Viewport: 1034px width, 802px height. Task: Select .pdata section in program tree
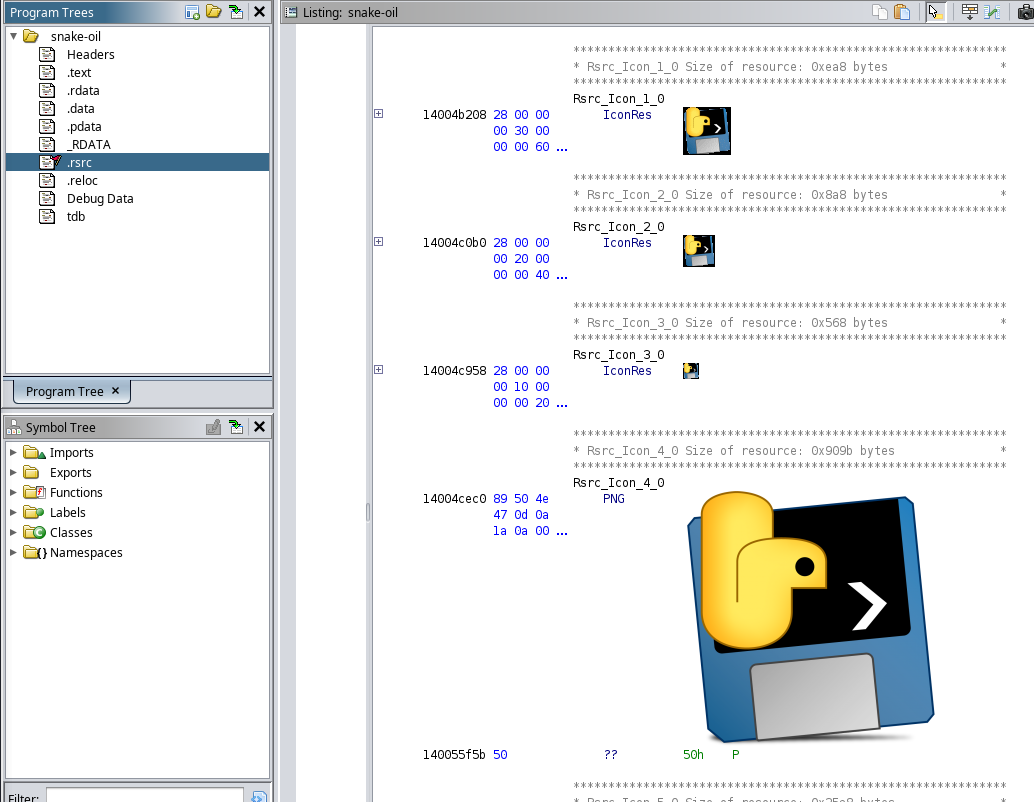pos(84,127)
